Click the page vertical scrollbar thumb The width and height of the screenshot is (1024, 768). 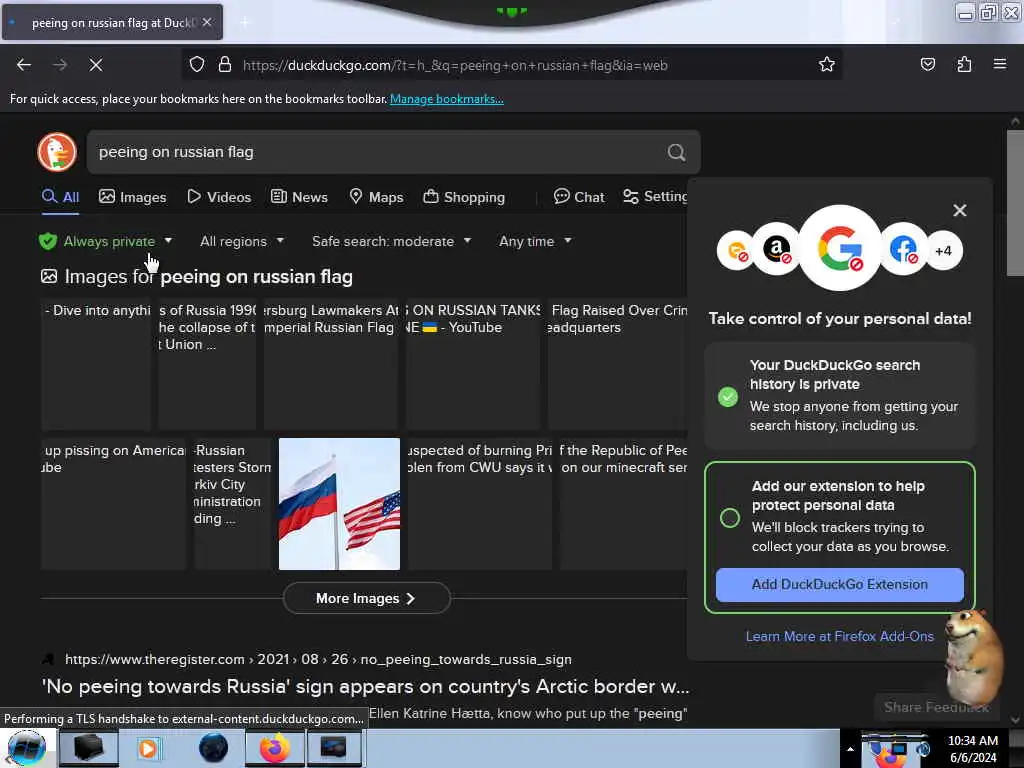click(1016, 202)
